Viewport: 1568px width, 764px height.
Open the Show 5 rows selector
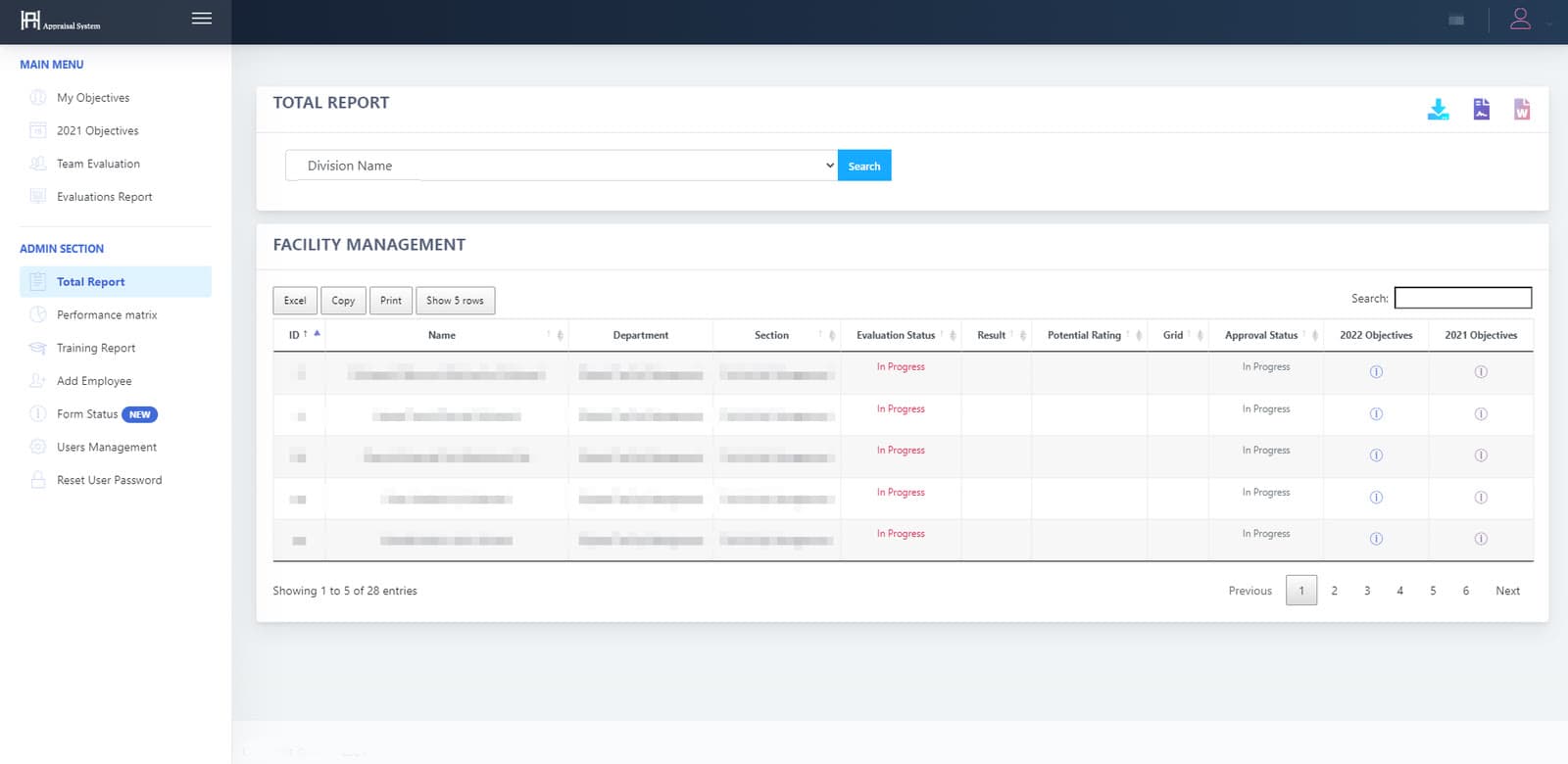pyautogui.click(x=455, y=301)
